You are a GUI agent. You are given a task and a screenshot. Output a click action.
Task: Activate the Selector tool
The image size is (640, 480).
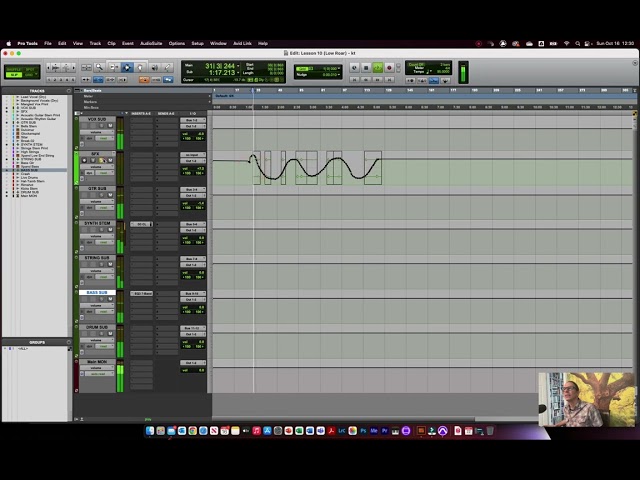(127, 67)
